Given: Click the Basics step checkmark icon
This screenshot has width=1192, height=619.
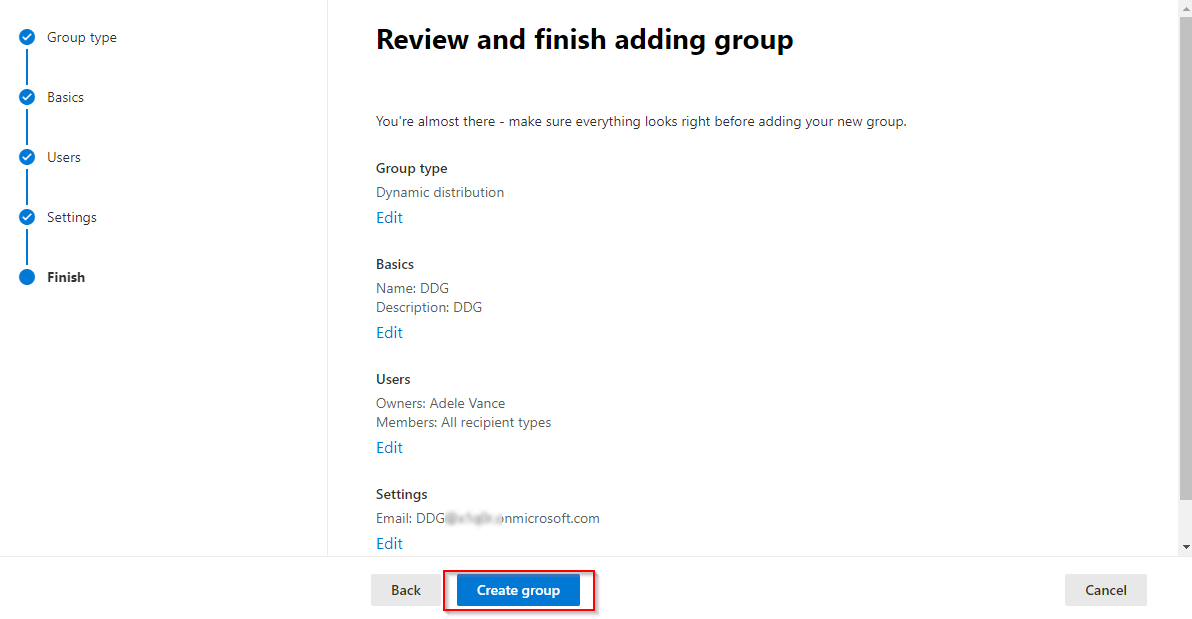Looking at the screenshot, I should 27,98.
